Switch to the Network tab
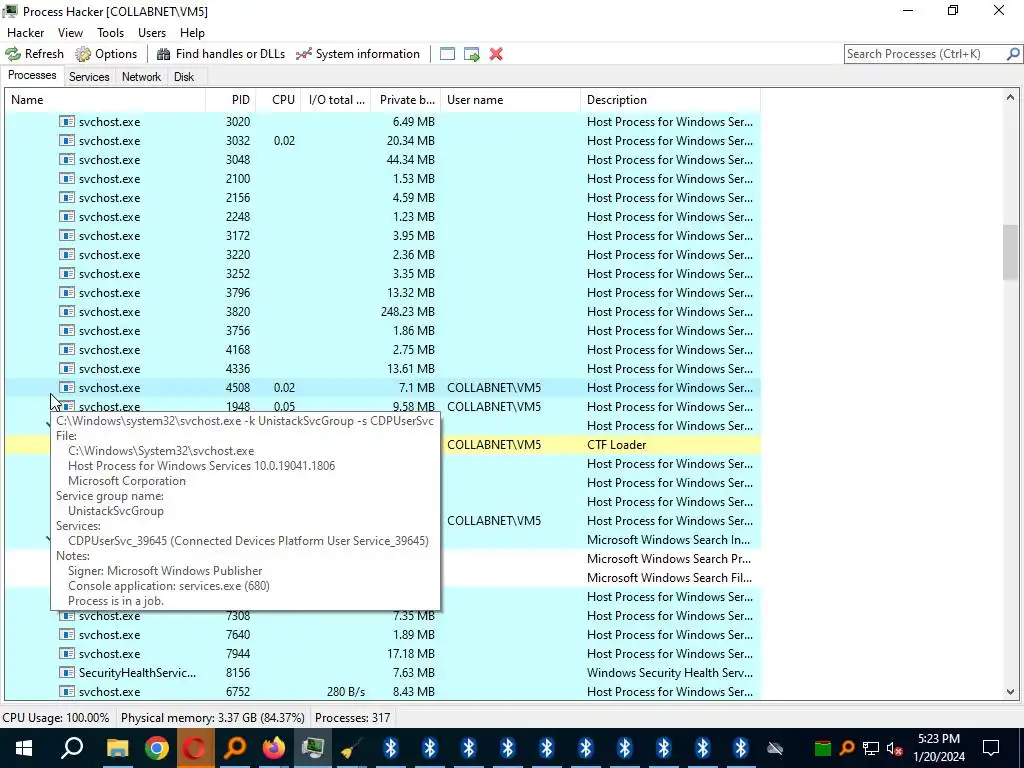The image size is (1024, 768). click(141, 77)
